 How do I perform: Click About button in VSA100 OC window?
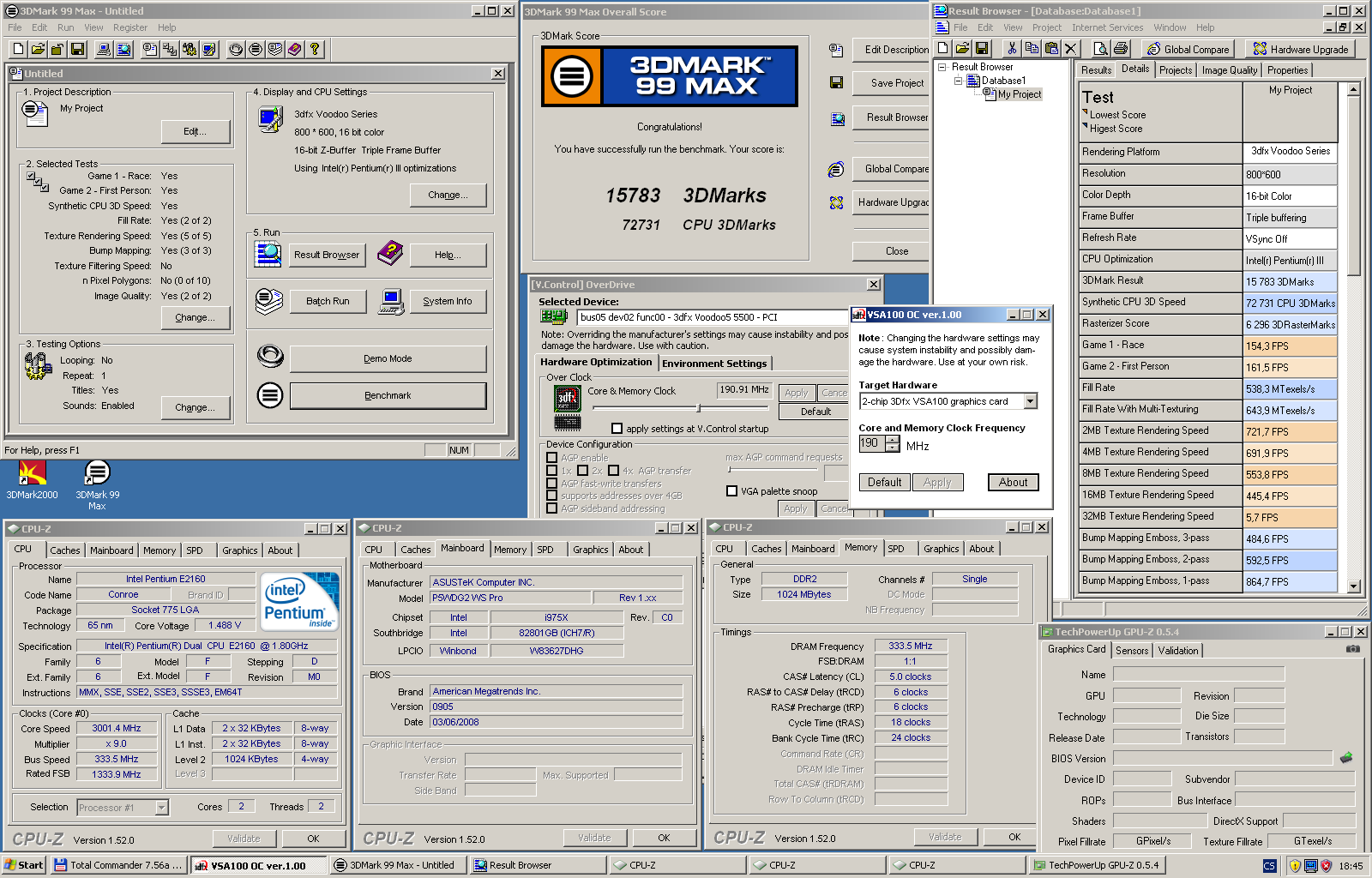(x=1013, y=482)
